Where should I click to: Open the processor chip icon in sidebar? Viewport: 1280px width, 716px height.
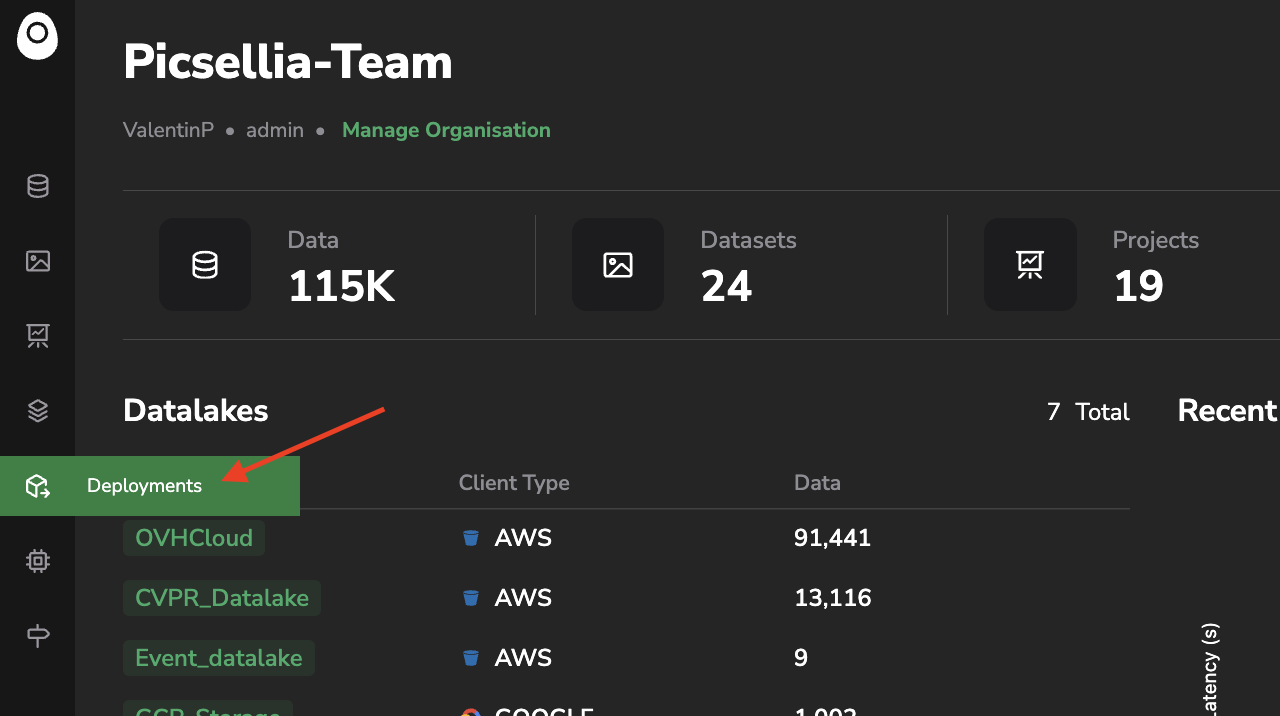pyautogui.click(x=38, y=561)
